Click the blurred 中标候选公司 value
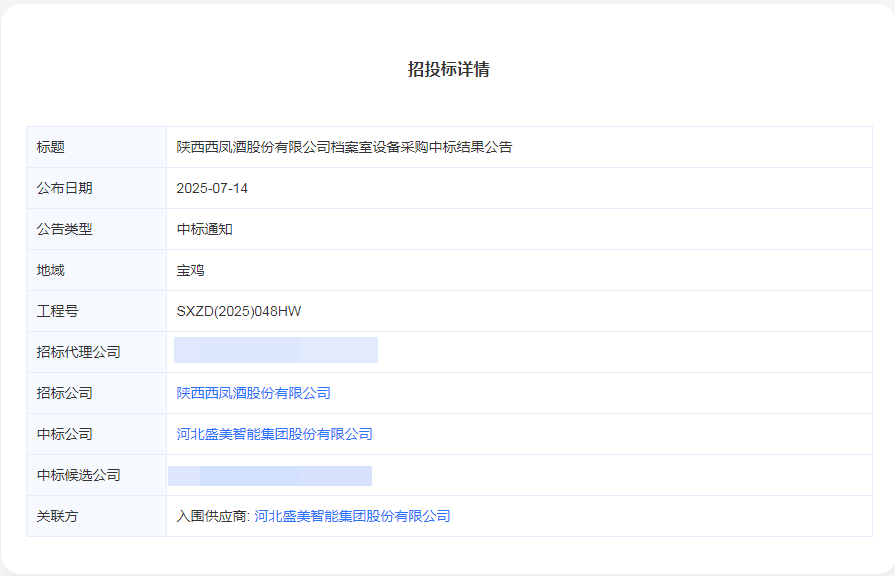 tap(270, 475)
